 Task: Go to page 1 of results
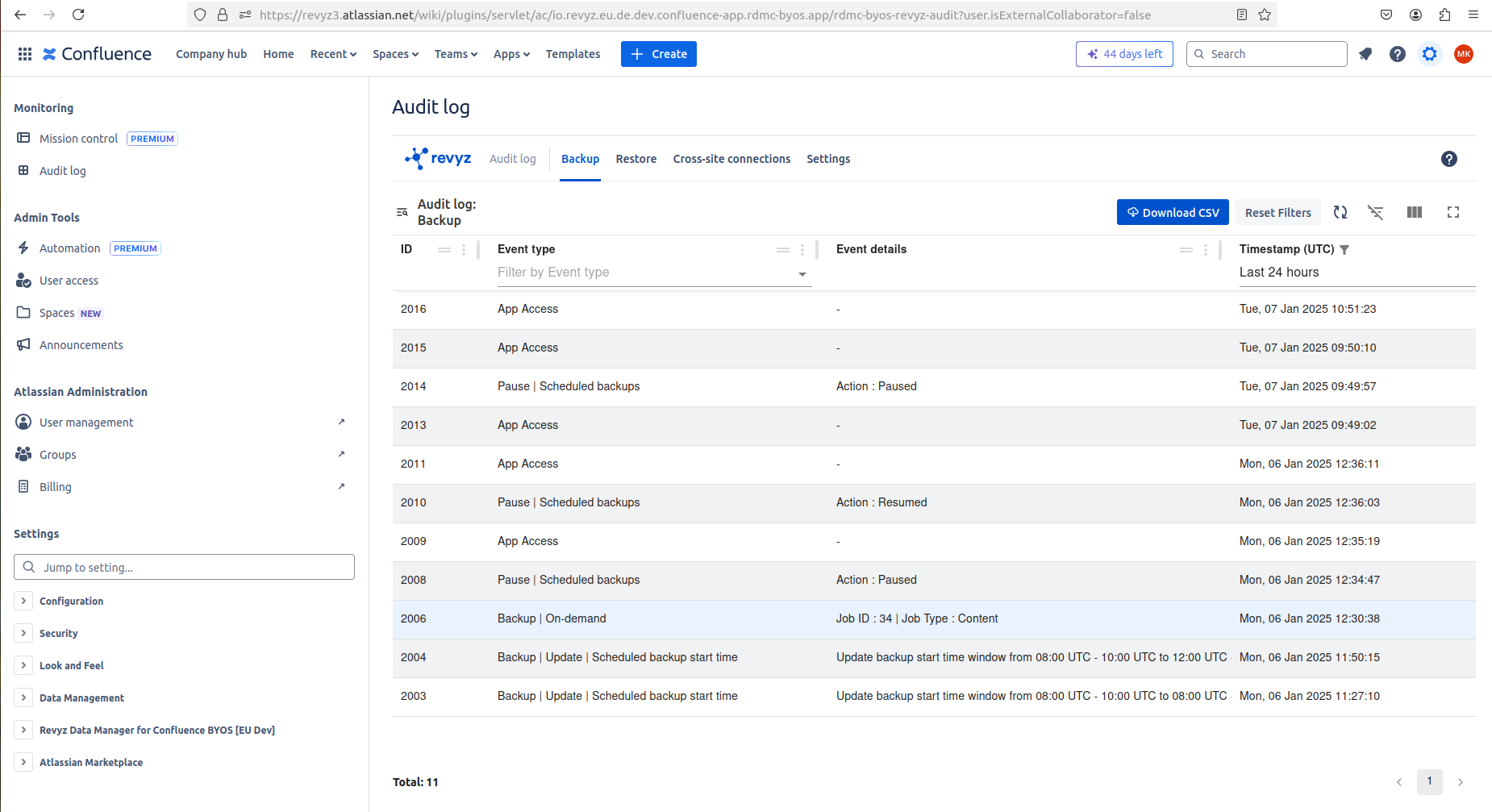coord(1430,781)
